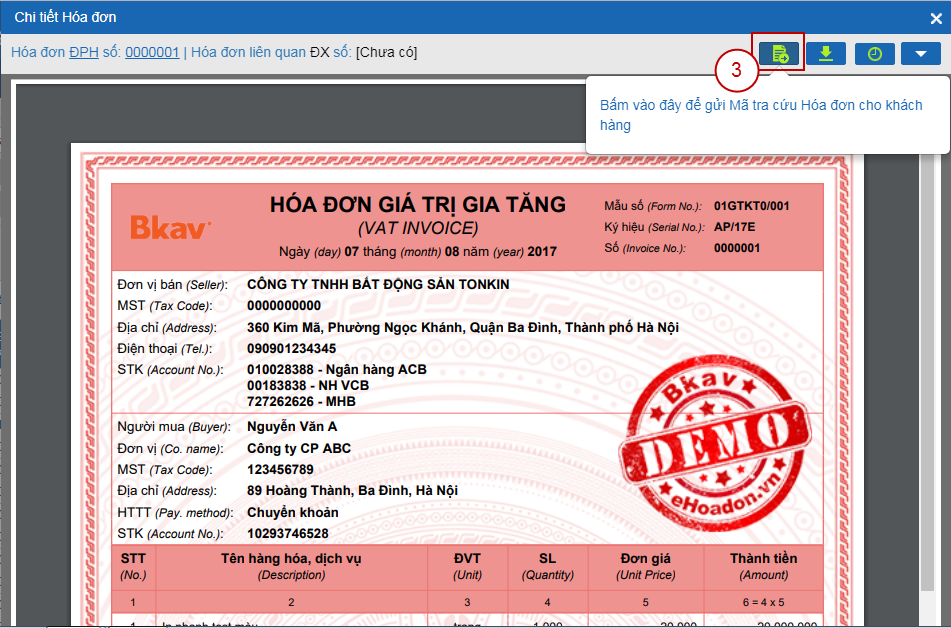The height and width of the screenshot is (628, 951).
Task: Click seller name CÔNG TY TNHH BẤT ĐỘNG SẢN TONKIN
Action: pyautogui.click(x=378, y=284)
